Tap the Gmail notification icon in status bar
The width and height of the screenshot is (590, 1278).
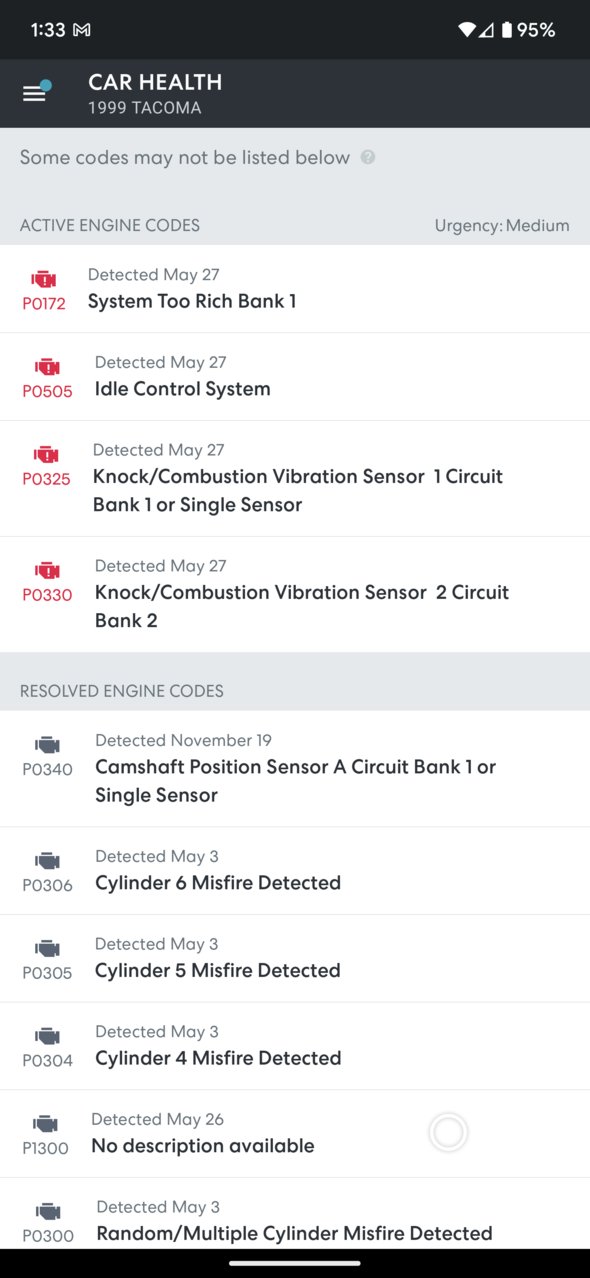click(x=82, y=30)
